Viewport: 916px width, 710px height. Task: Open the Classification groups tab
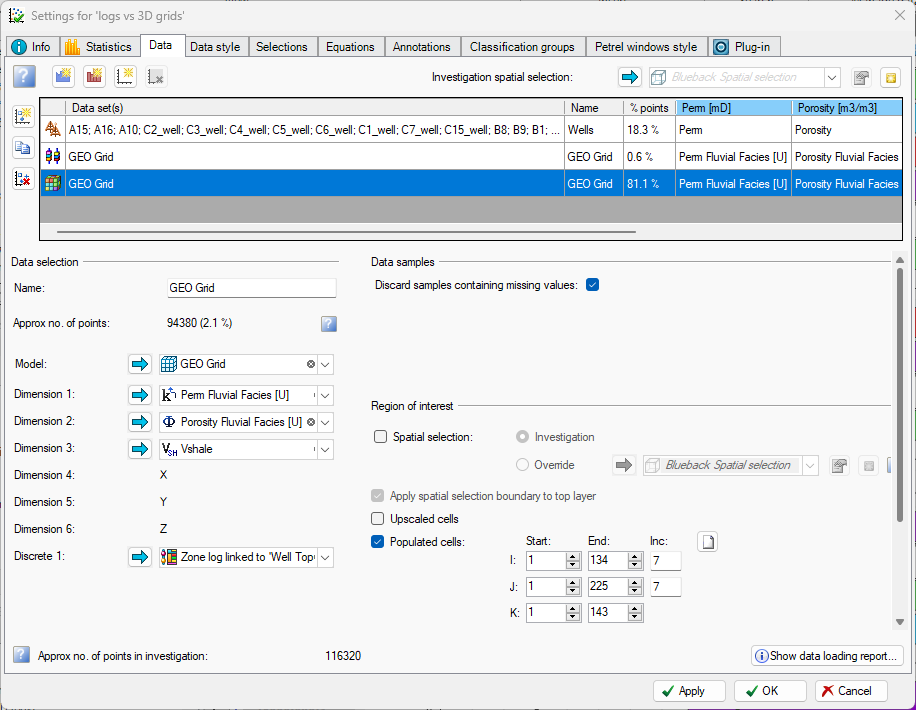coord(522,47)
